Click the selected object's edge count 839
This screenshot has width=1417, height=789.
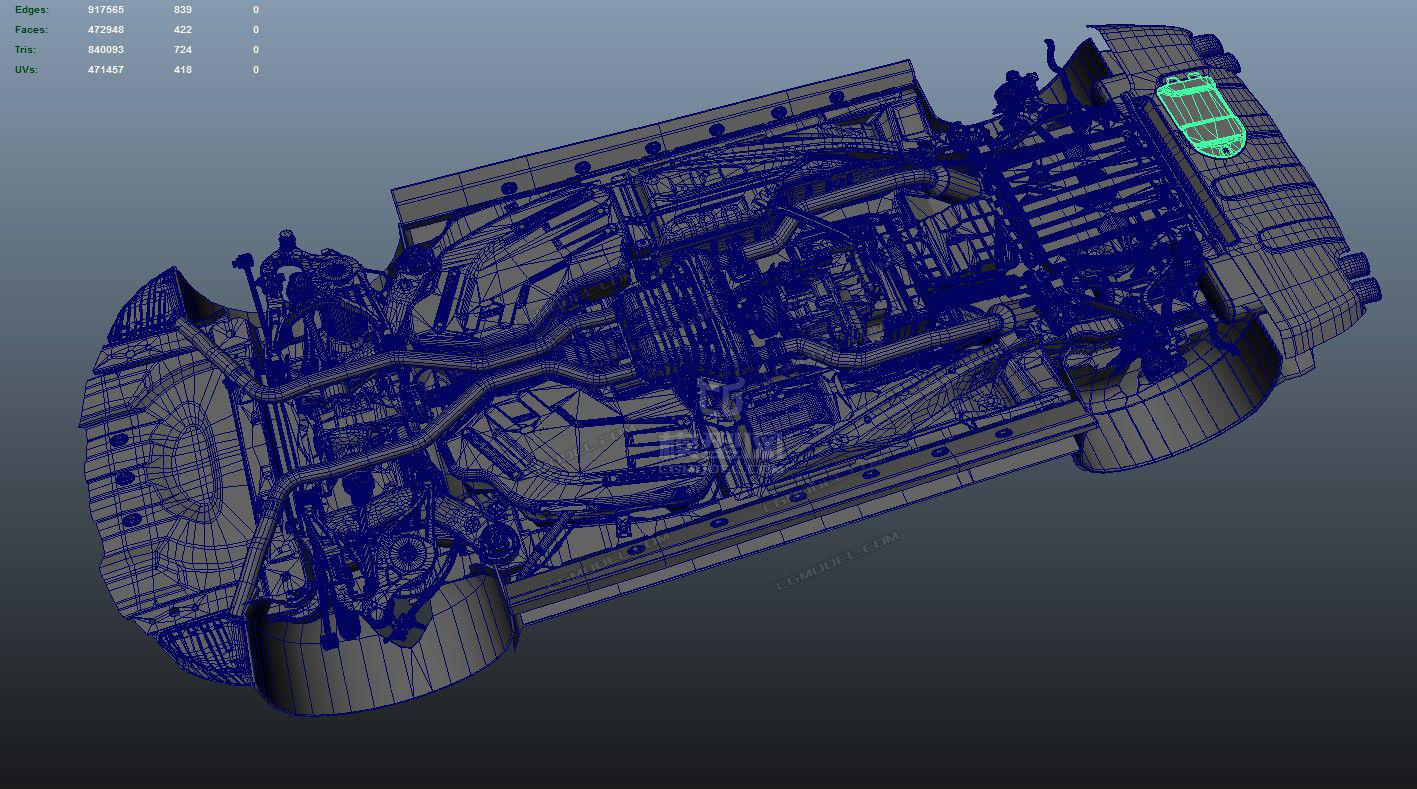182,10
